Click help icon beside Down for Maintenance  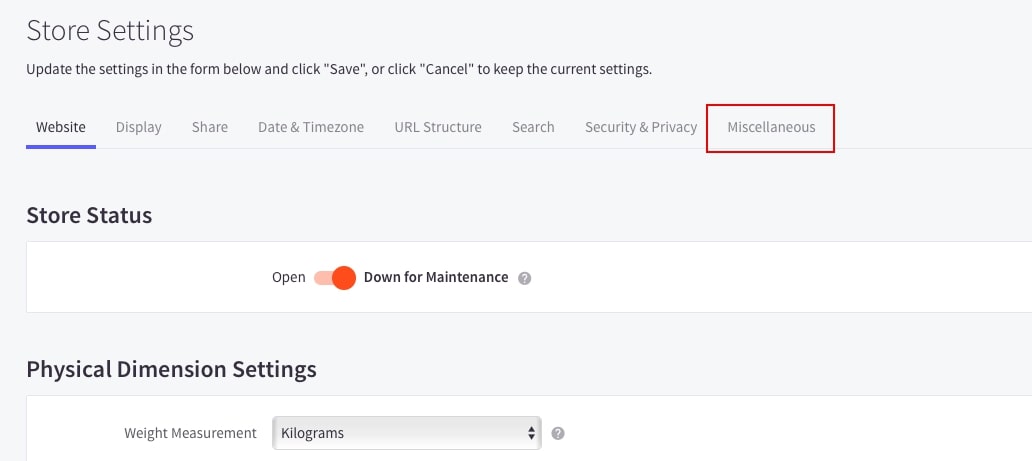(525, 278)
